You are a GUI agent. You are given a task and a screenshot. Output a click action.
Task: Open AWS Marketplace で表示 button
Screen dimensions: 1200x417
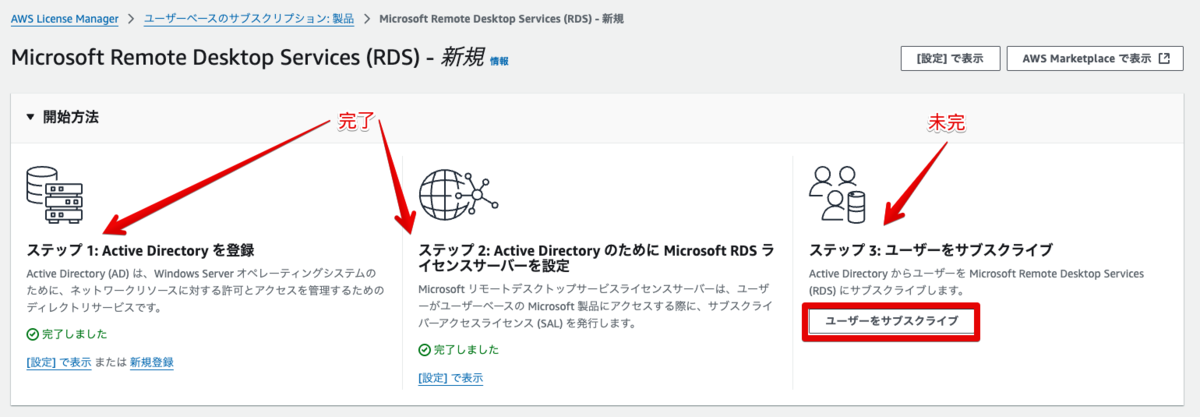click(1095, 59)
